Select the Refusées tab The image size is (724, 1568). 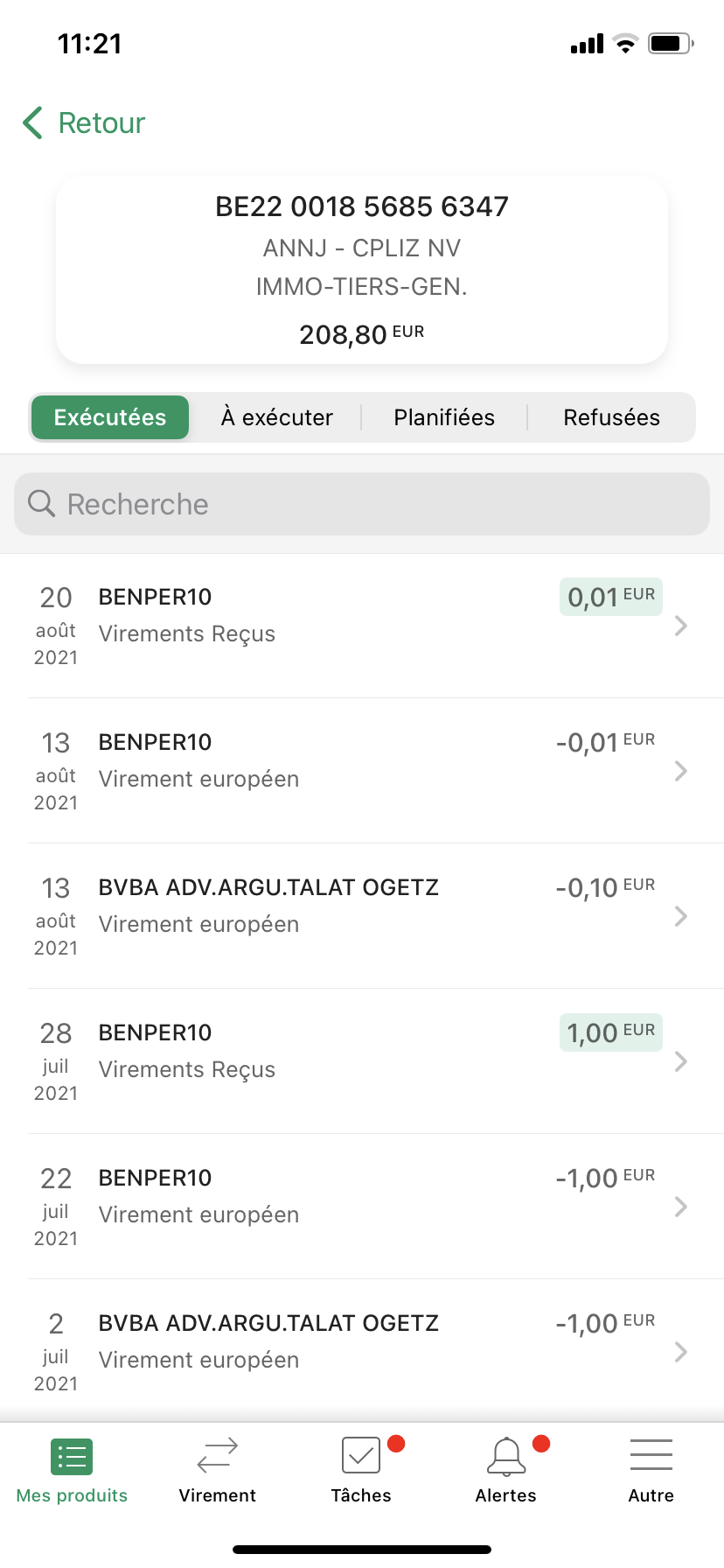coord(611,417)
